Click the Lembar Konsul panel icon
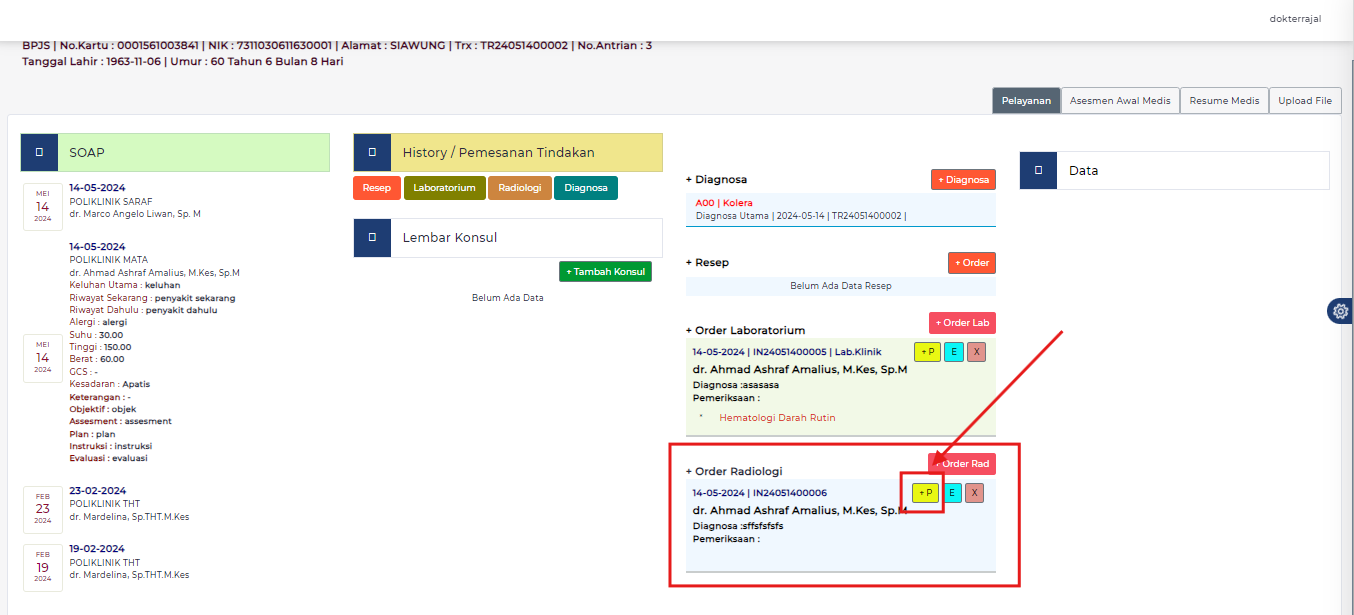The image size is (1354, 615). pos(372,238)
